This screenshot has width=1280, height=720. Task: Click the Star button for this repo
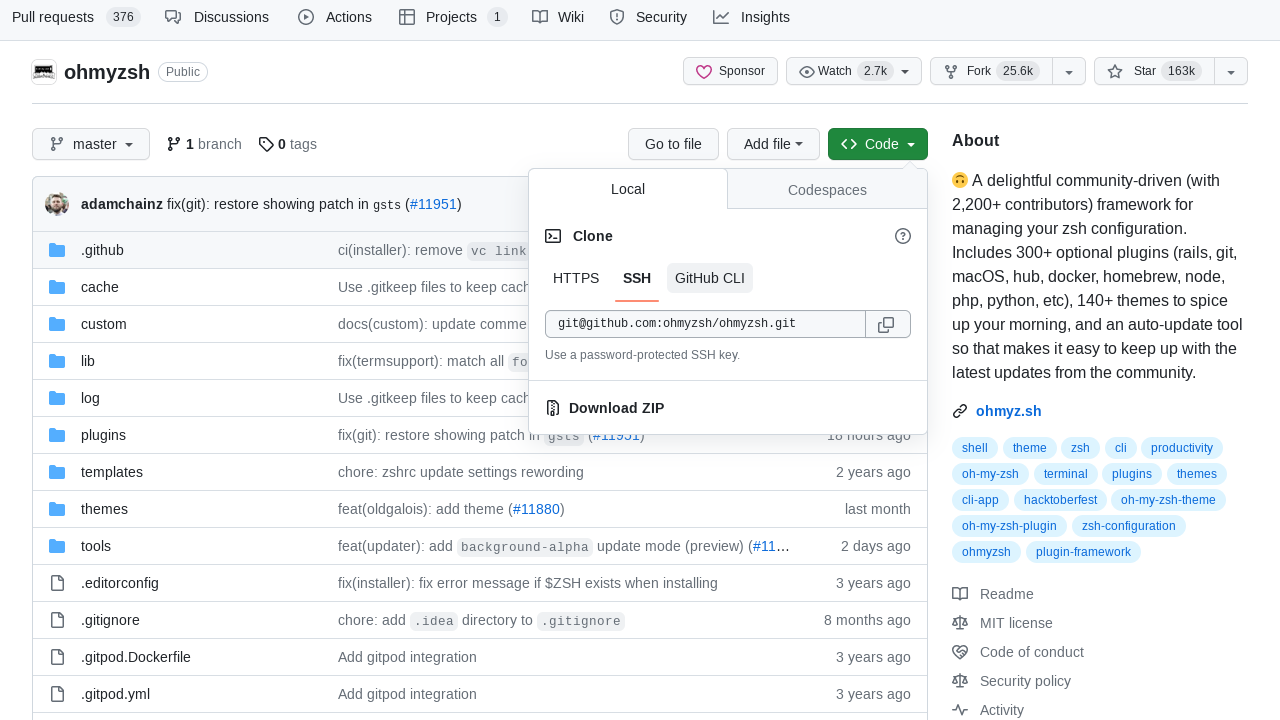[x=1153, y=71]
